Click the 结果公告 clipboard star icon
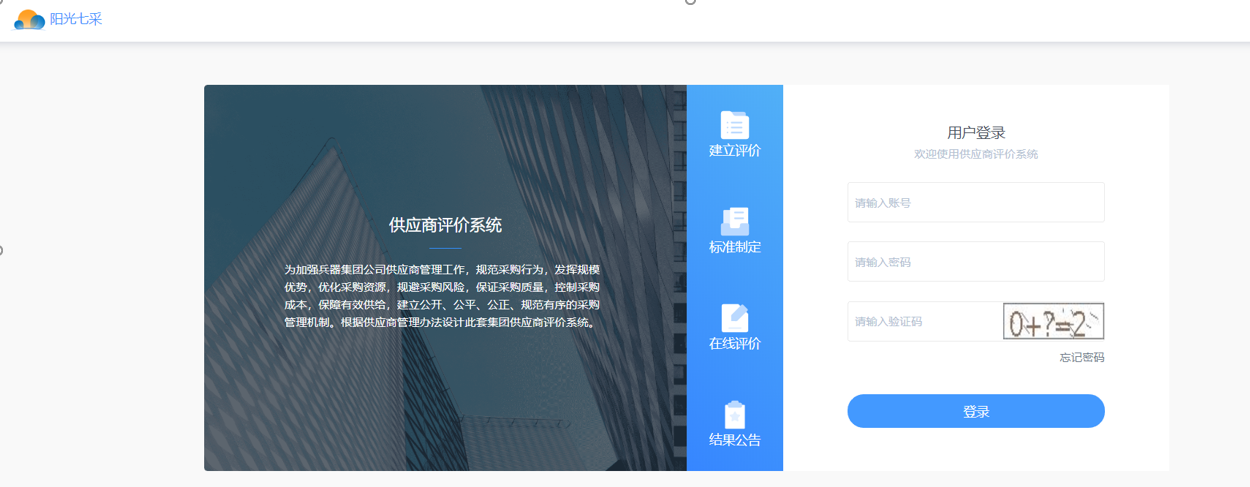 (x=735, y=415)
